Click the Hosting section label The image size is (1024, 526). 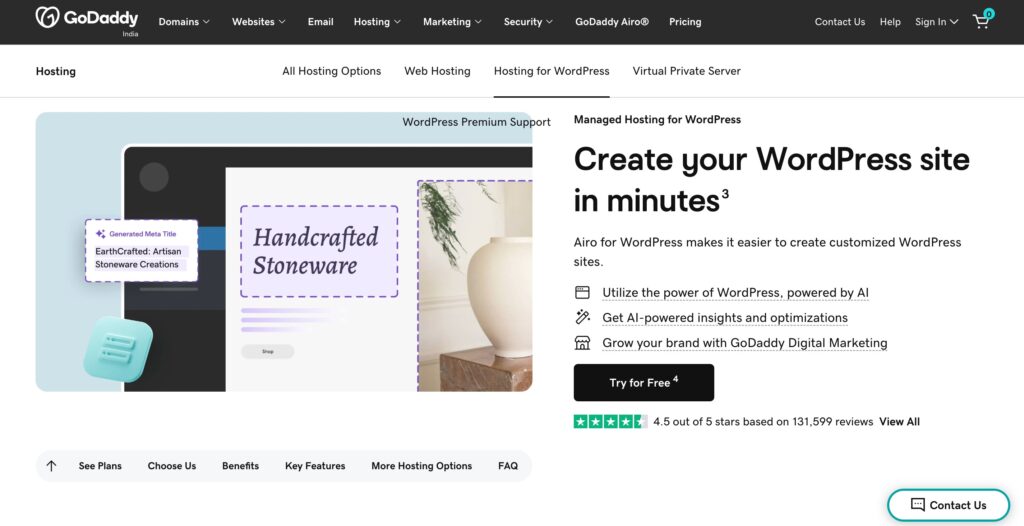(x=56, y=71)
